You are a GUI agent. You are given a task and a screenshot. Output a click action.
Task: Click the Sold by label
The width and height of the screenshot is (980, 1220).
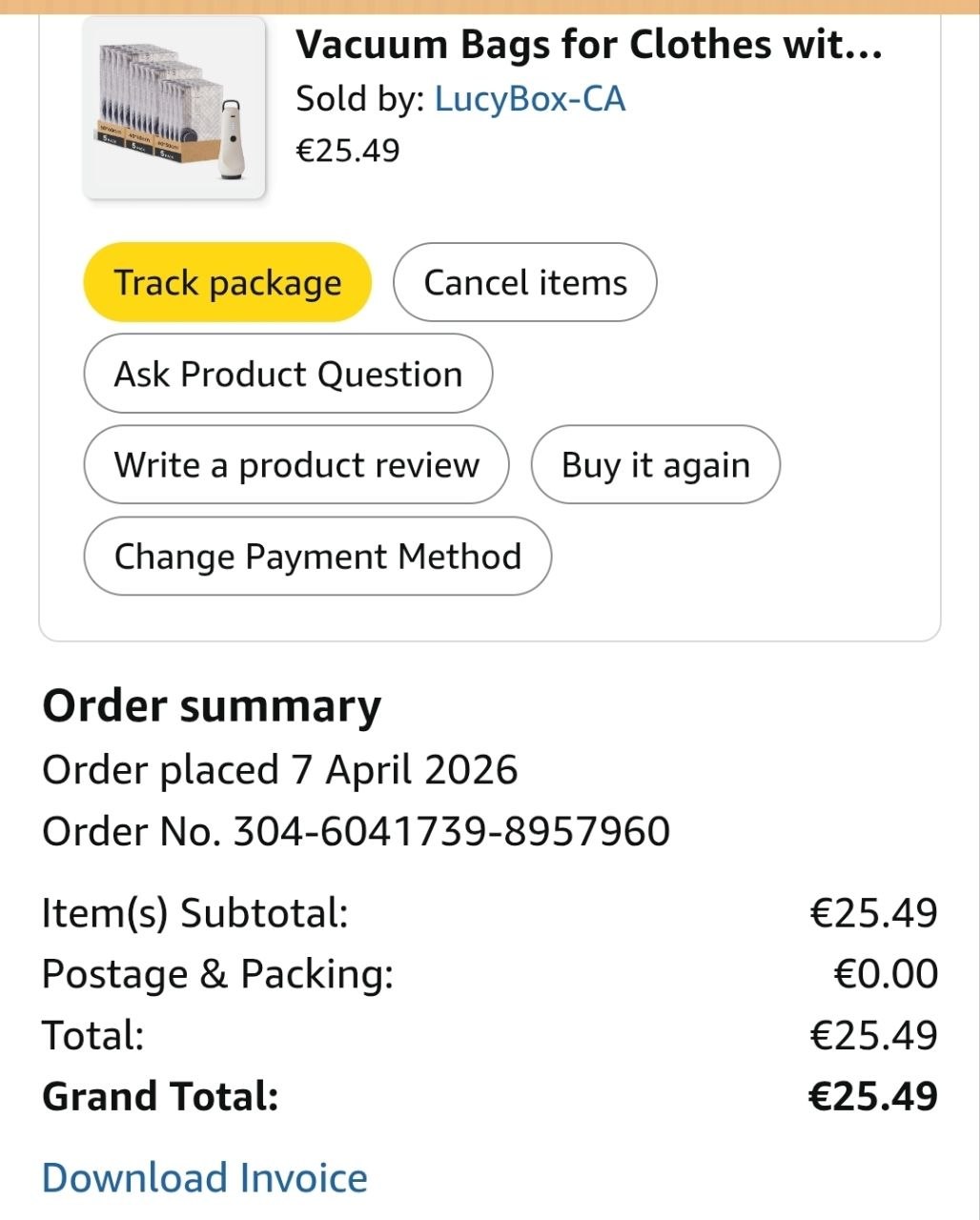coord(359,99)
